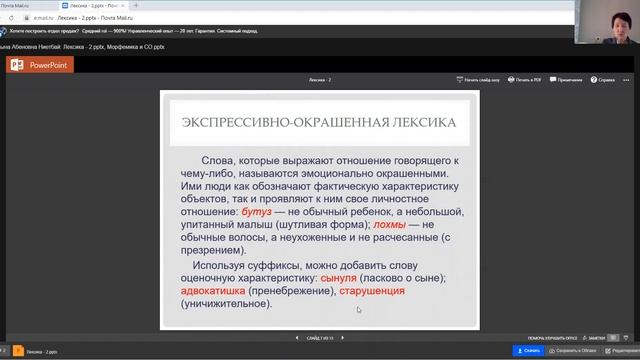Click the PowerPoint logo button
Viewport: 640px width, 360px height.
coord(40,65)
